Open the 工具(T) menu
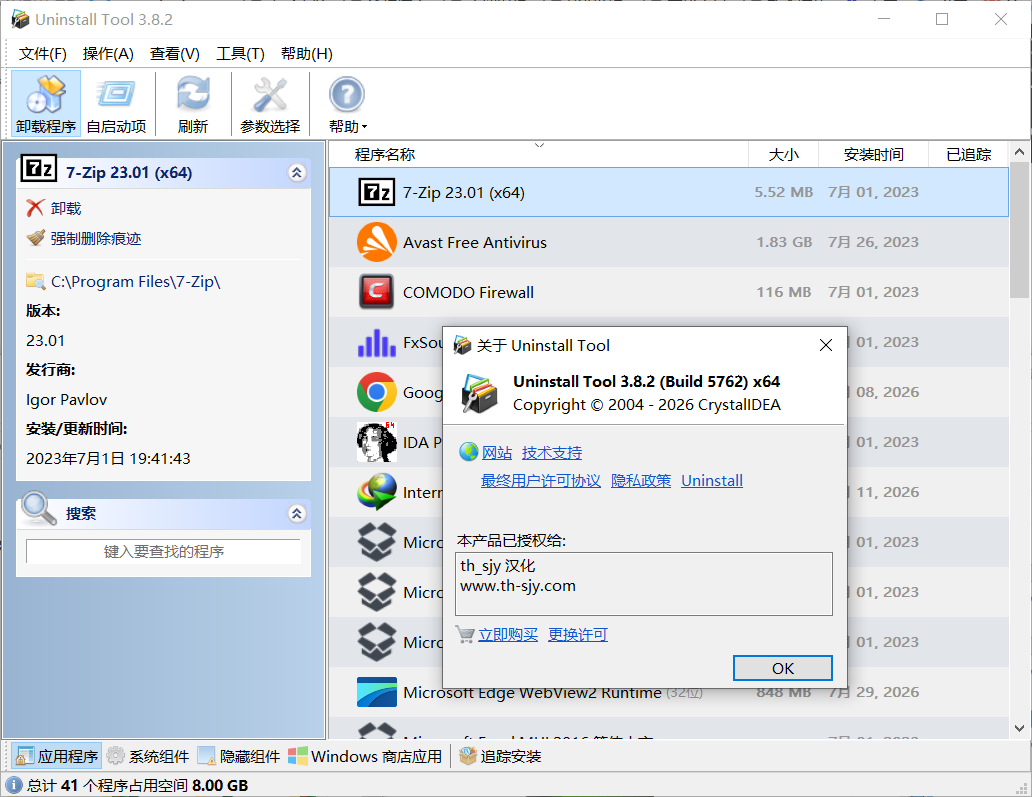 [240, 54]
